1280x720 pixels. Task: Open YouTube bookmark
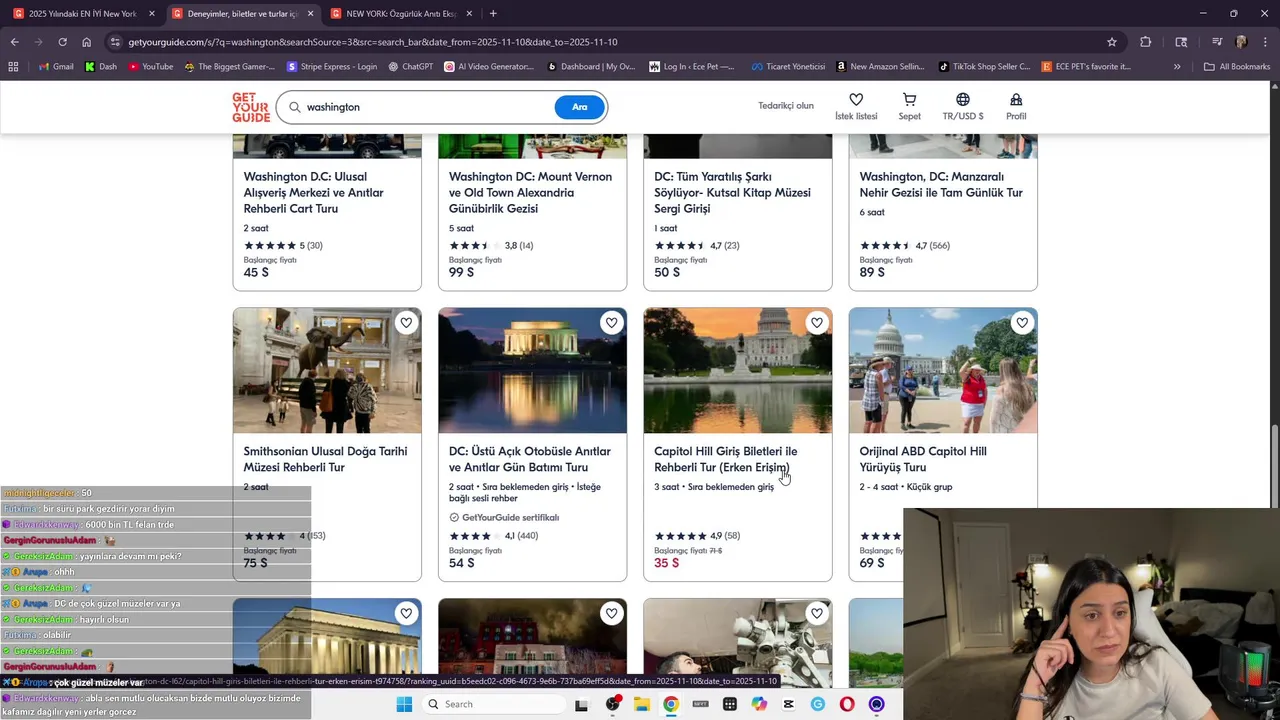(150, 67)
